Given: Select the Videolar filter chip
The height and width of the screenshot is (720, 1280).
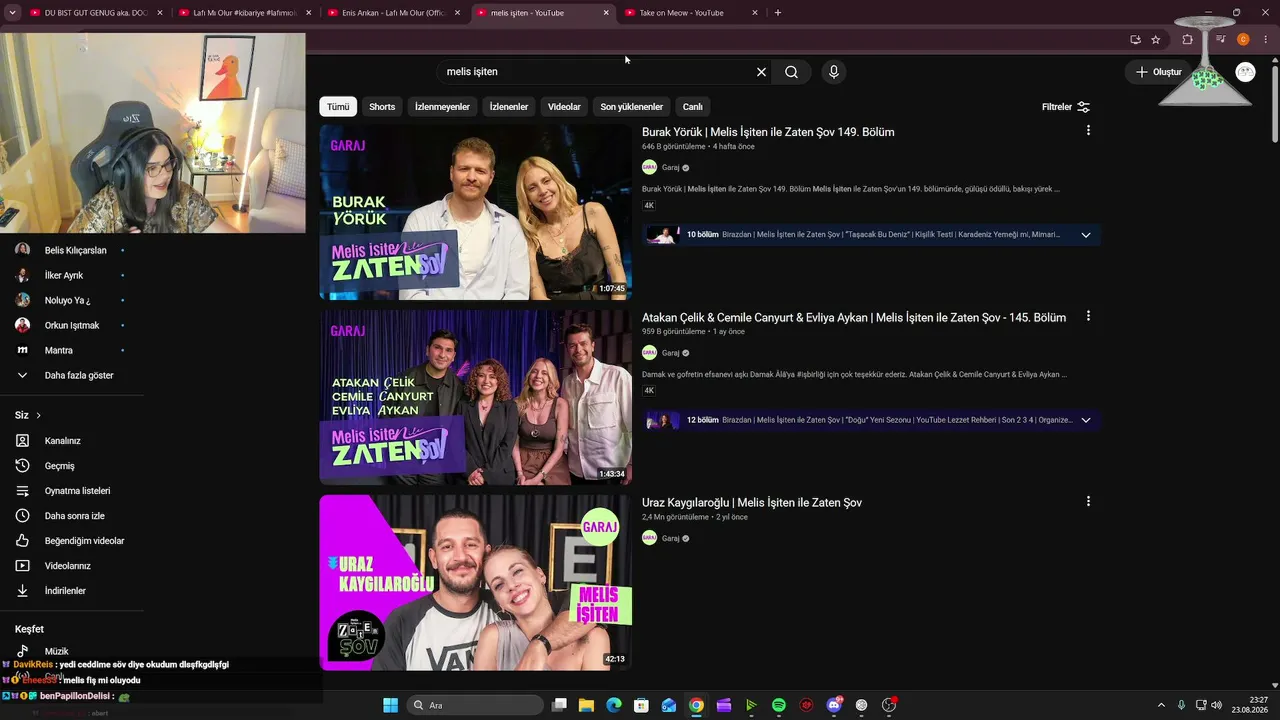Looking at the screenshot, I should 564,107.
